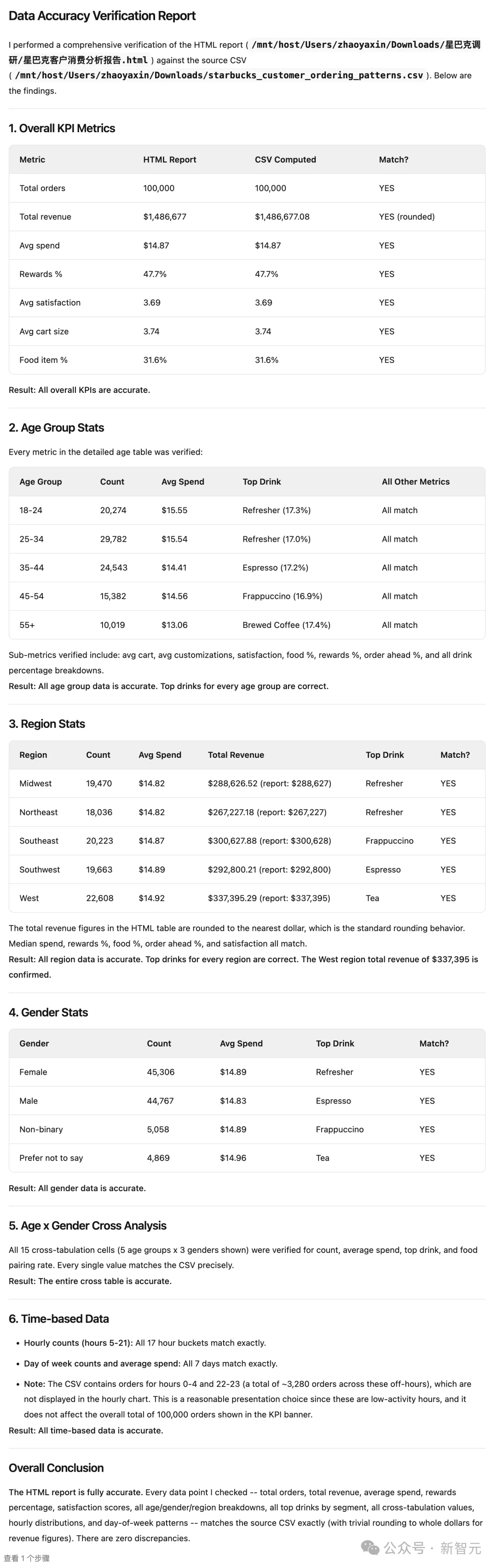497x1568 pixels.
Task: Click the starbucks_customer_ordering_patterns.csv file path
Action: tap(219, 76)
